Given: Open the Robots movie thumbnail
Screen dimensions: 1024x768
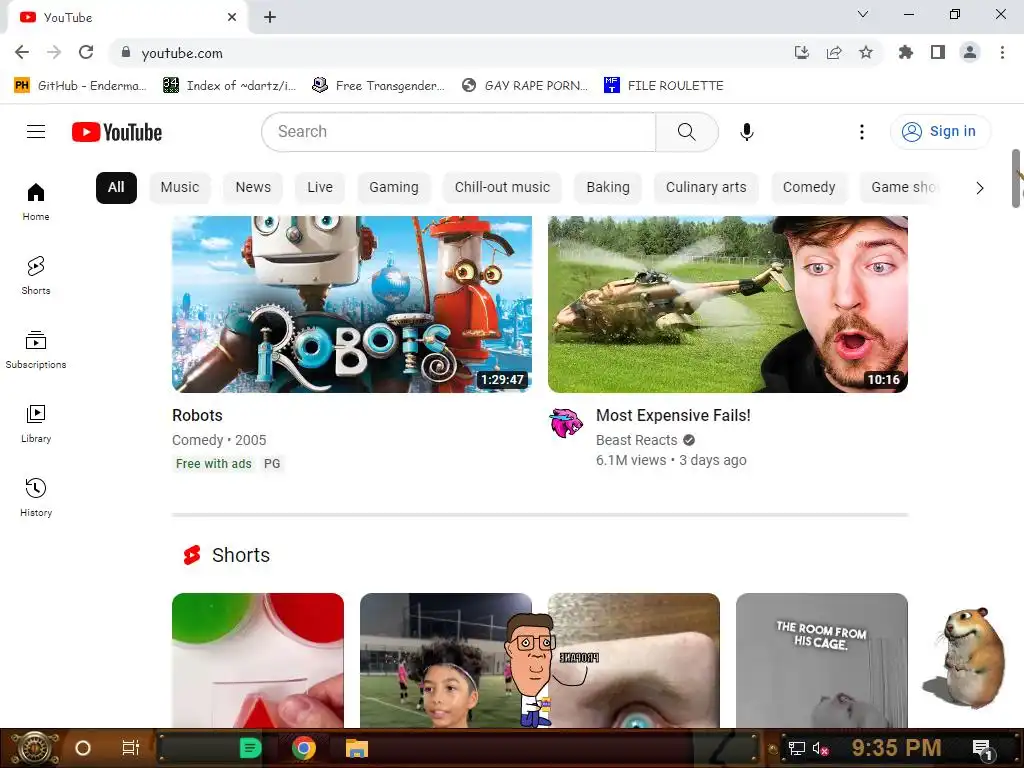Looking at the screenshot, I should 352,304.
